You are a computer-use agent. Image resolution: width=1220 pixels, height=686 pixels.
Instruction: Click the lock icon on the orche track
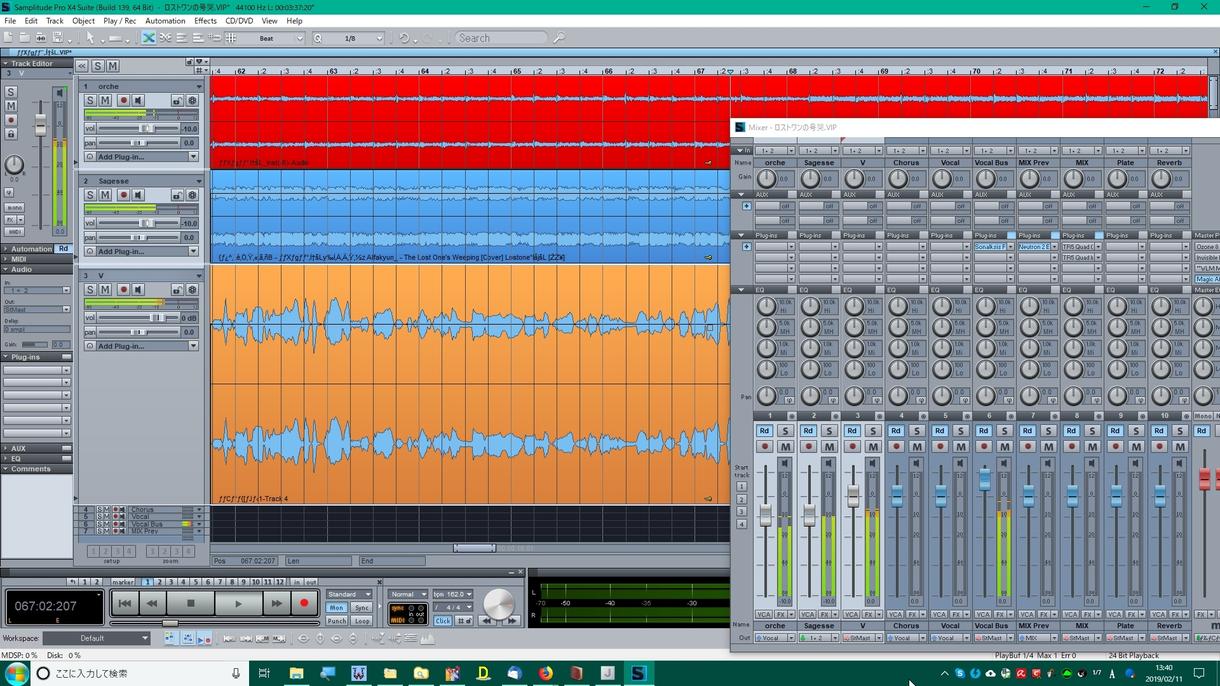pyautogui.click(x=177, y=101)
